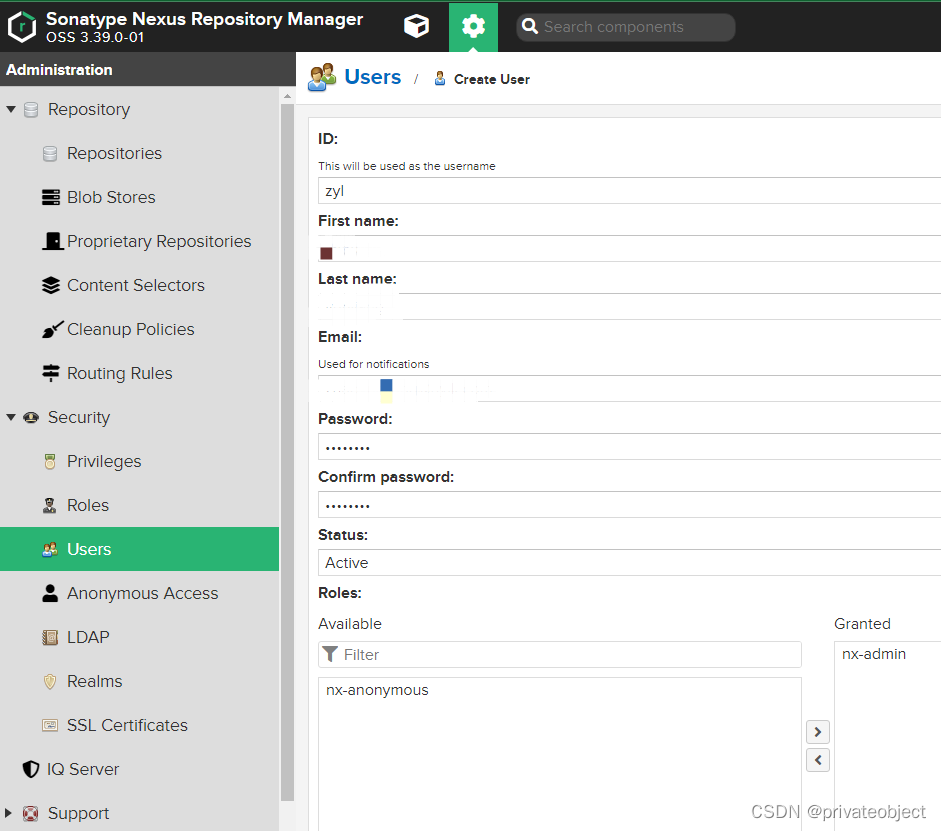Click the Users breadcrumb icon
This screenshot has height=831, width=941.
click(x=322, y=77)
